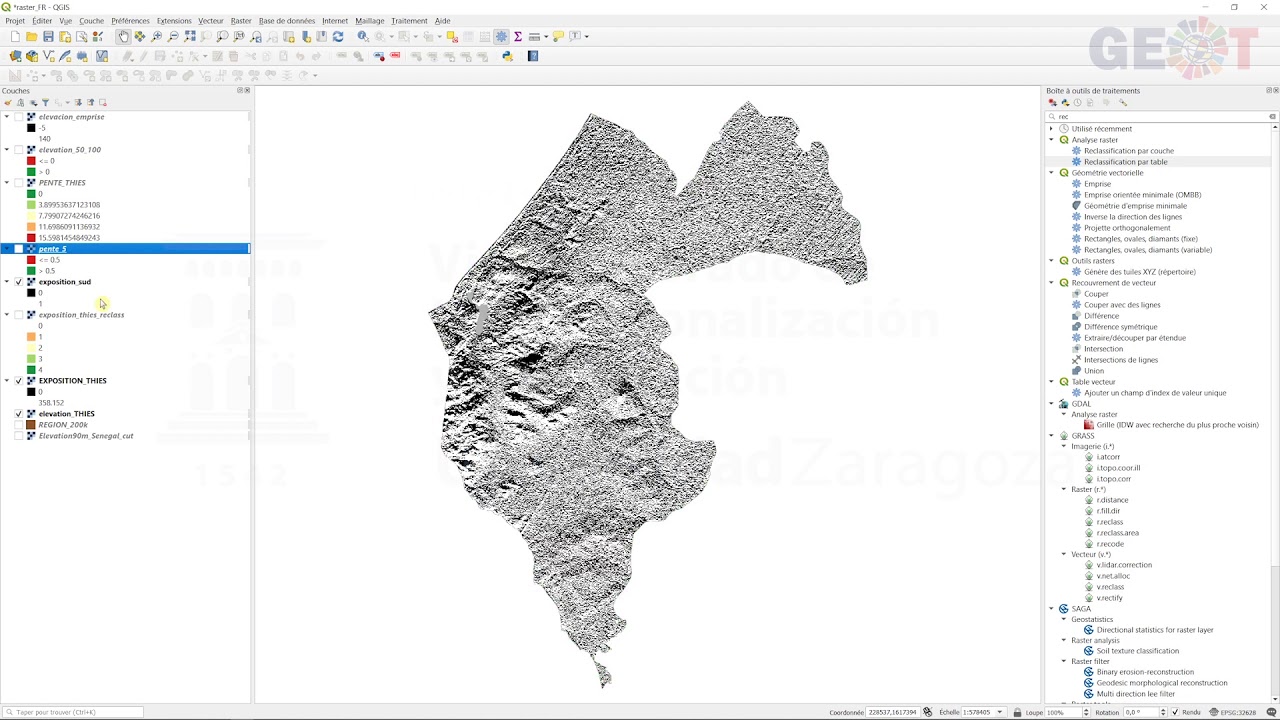The image size is (1280, 720).
Task: Activate the Pan map hand tool
Action: (x=123, y=36)
